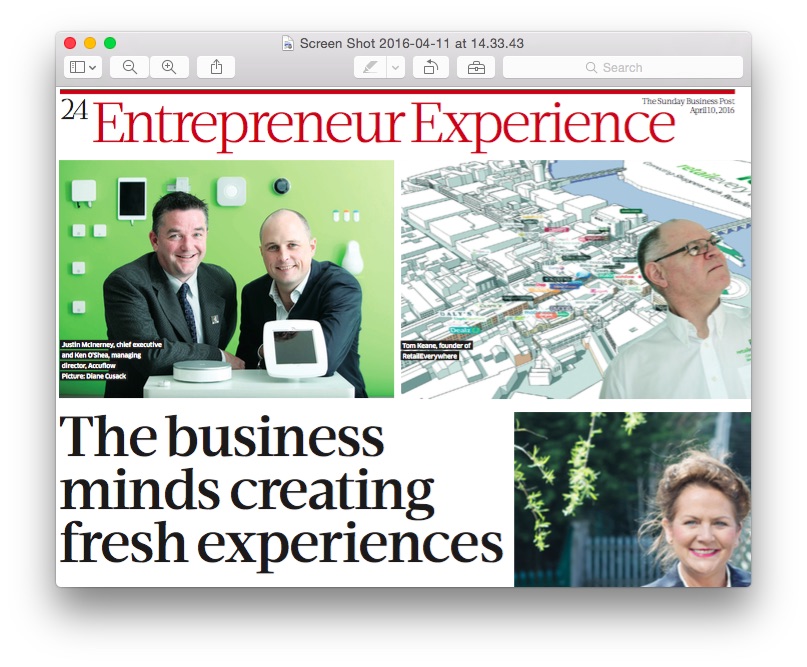Image resolution: width=807 pixels, height=667 pixels.
Task: Click the Entrepreneur Experience red headline
Action: point(384,124)
